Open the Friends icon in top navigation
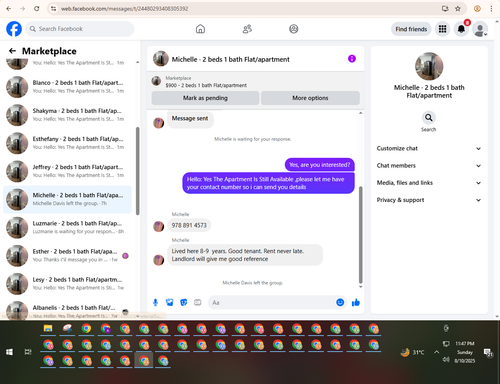500x384 pixels. tap(247, 29)
